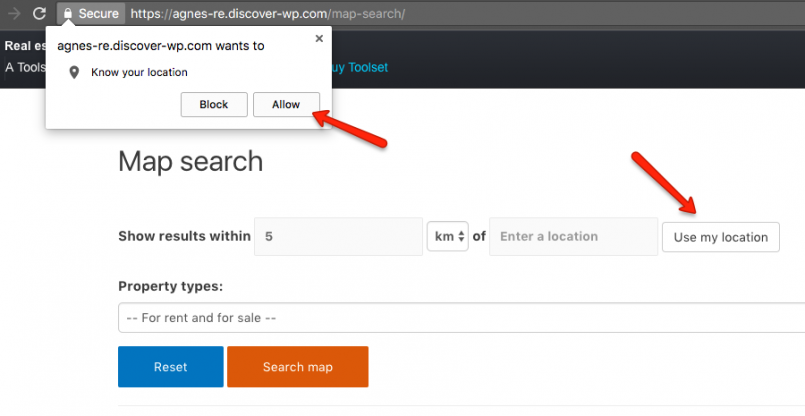Click the orange Search map button
Image resolution: width=805 pixels, height=416 pixels.
point(298,367)
